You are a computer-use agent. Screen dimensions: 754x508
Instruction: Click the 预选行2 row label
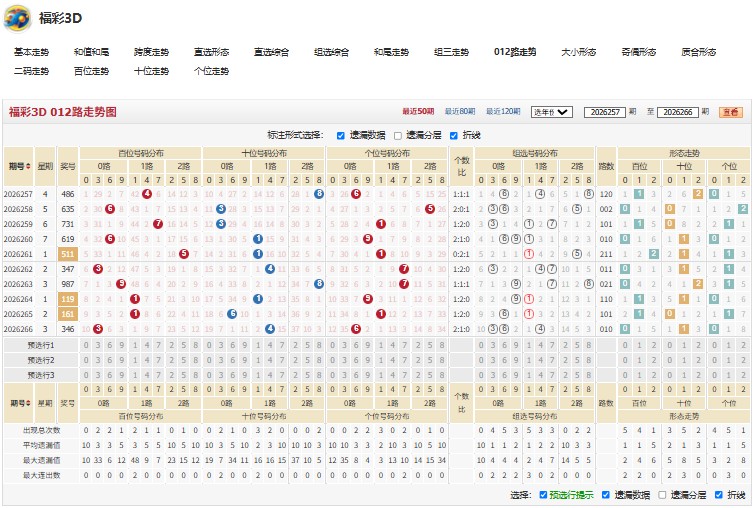(41, 360)
